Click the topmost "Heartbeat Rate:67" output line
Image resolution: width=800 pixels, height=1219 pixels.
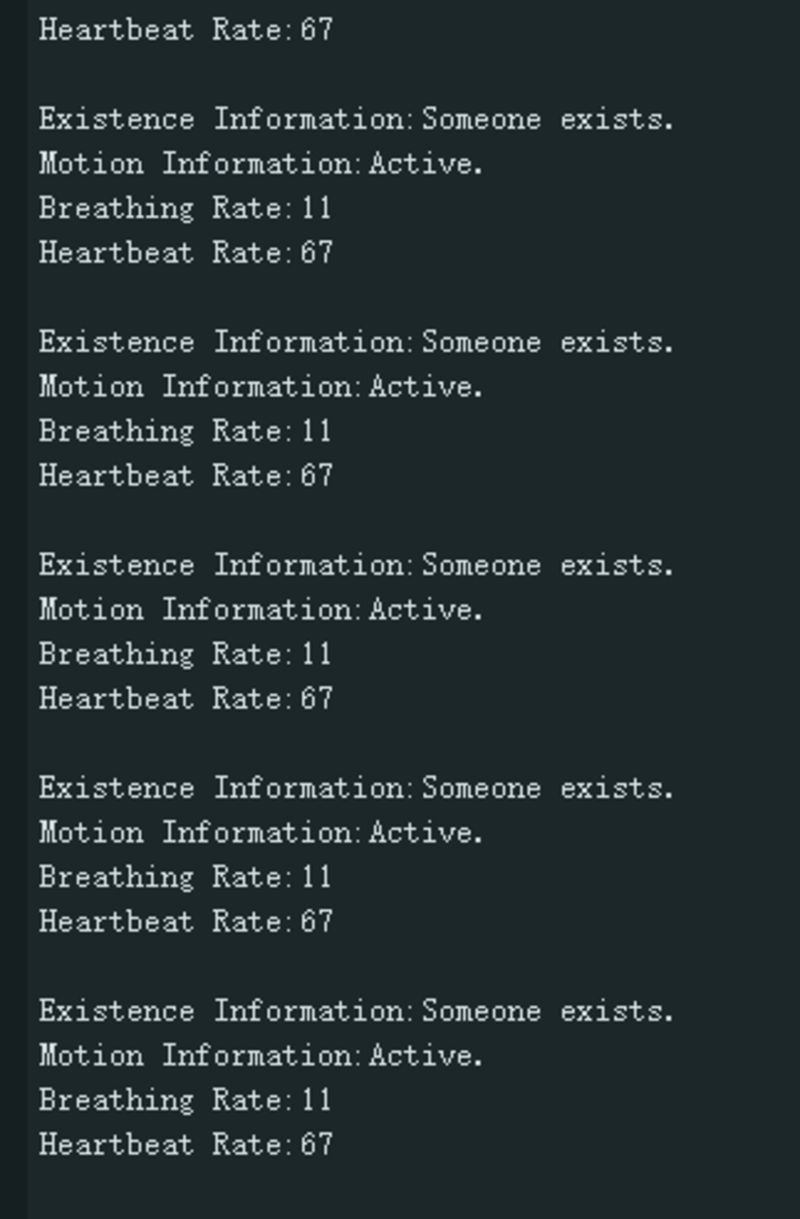[186, 30]
